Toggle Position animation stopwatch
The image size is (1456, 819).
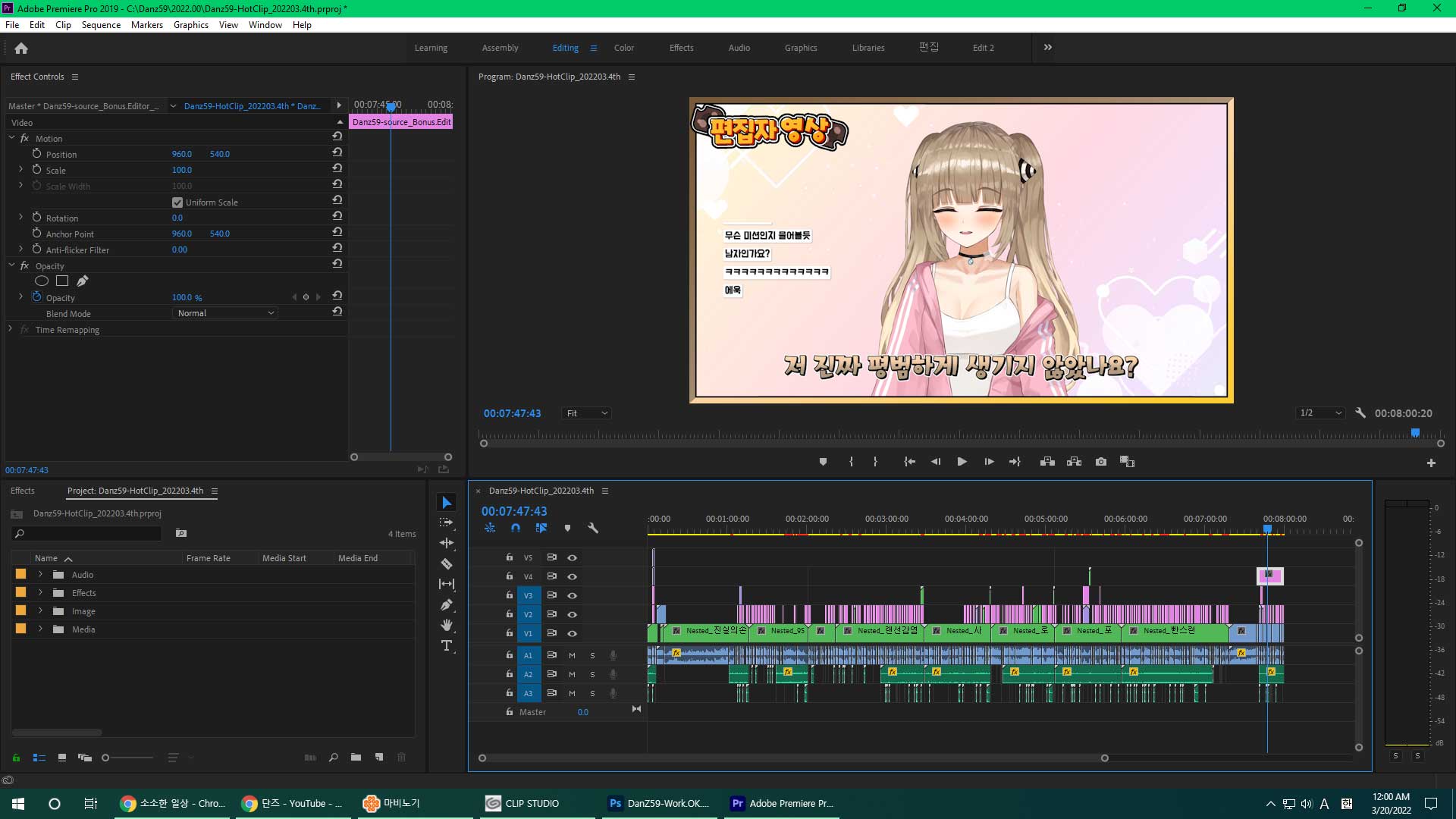click(36, 153)
